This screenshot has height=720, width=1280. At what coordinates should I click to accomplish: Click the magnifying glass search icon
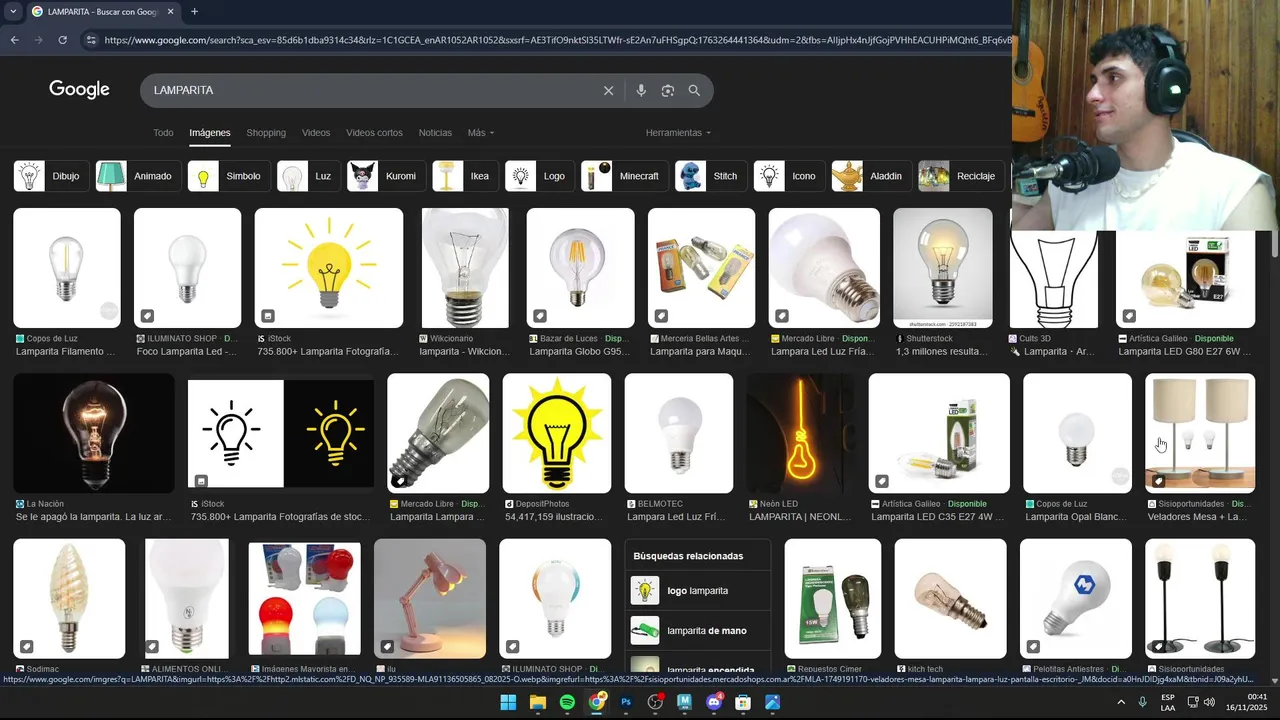694,90
